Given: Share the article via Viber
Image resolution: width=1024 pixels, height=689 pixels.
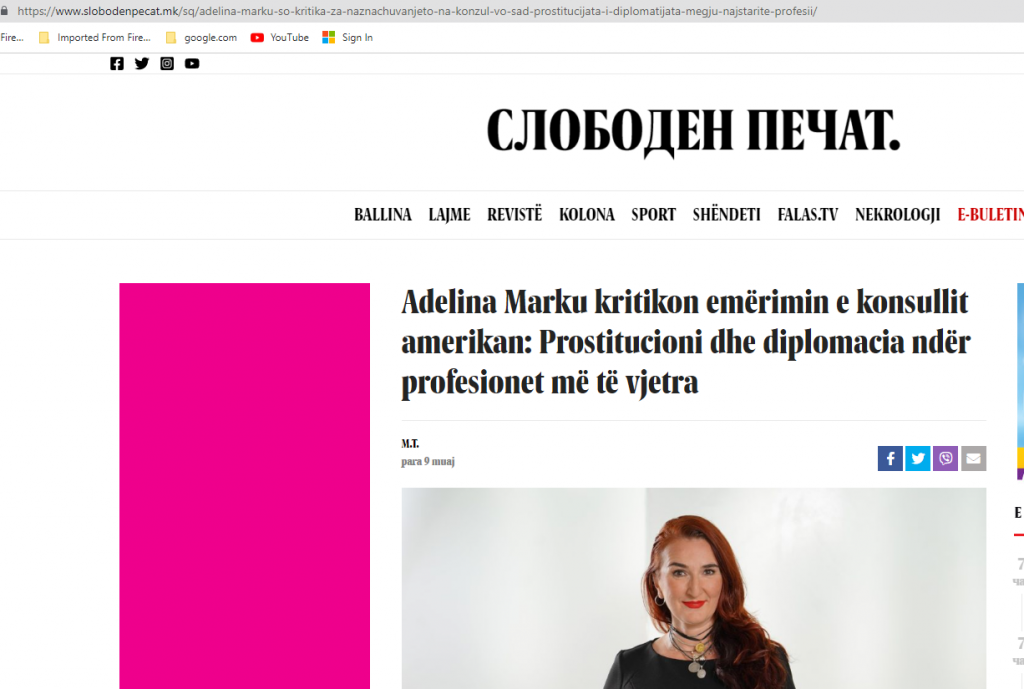Looking at the screenshot, I should (x=945, y=458).
